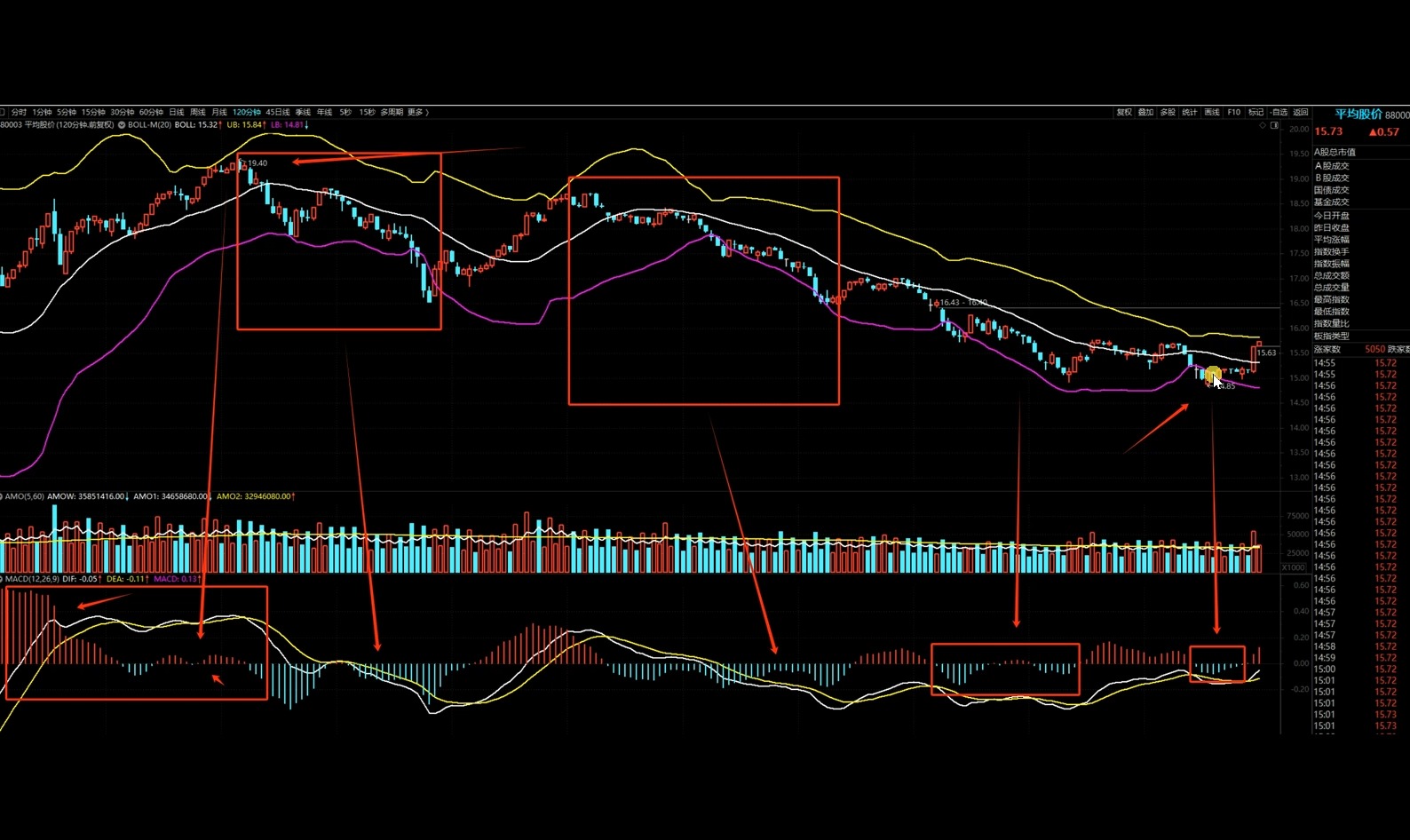This screenshot has height=840, width=1410.
Task: Click 标记 mark button
Action: (1256, 112)
